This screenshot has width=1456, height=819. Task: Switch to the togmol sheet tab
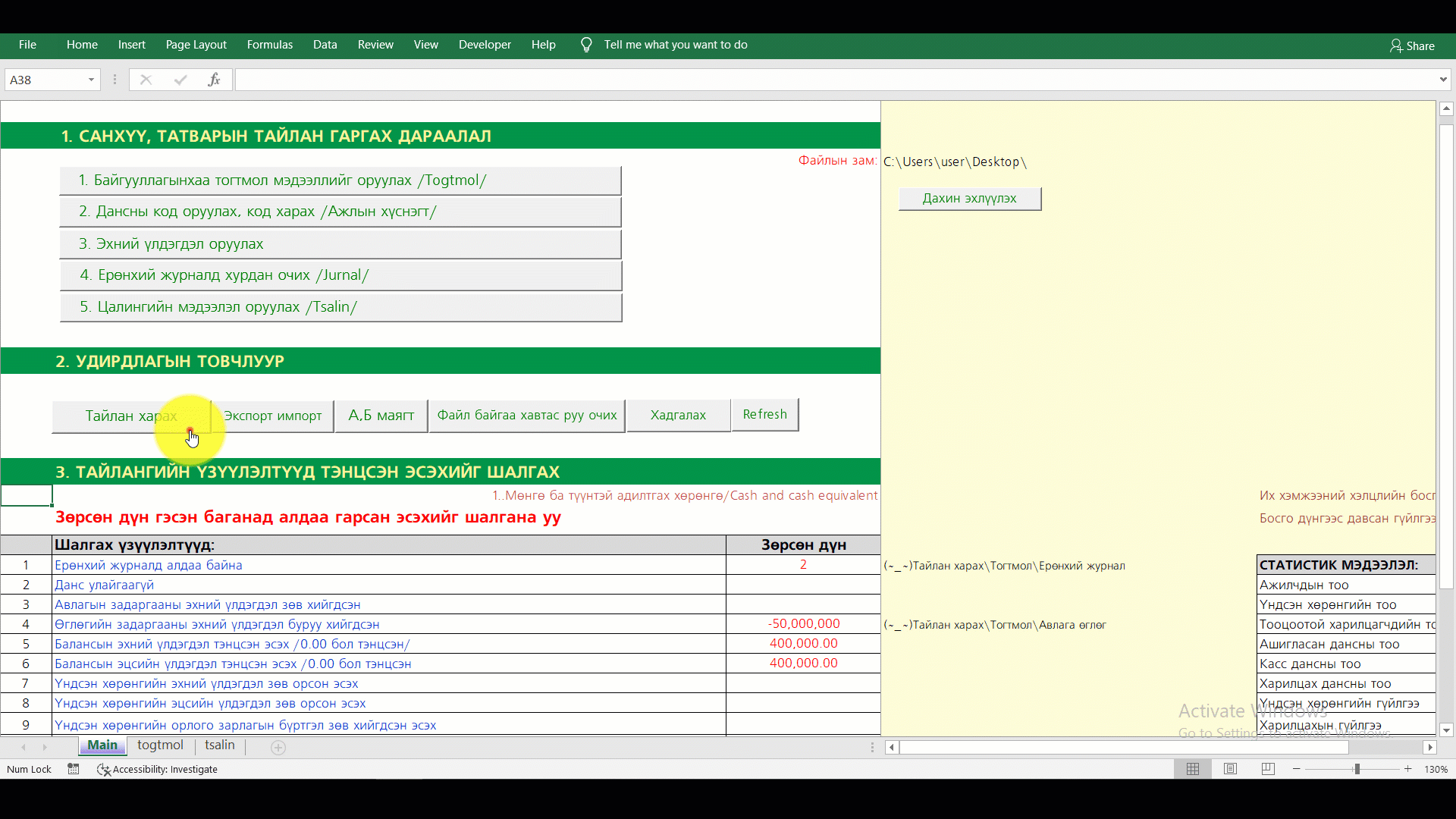pos(160,745)
